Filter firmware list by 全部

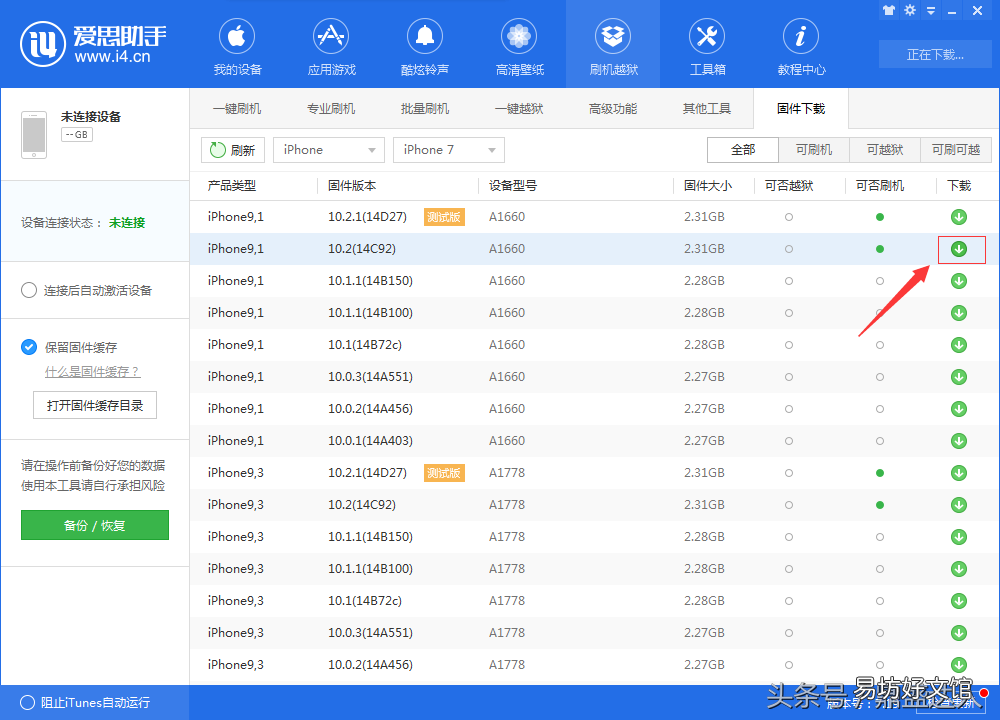point(743,150)
